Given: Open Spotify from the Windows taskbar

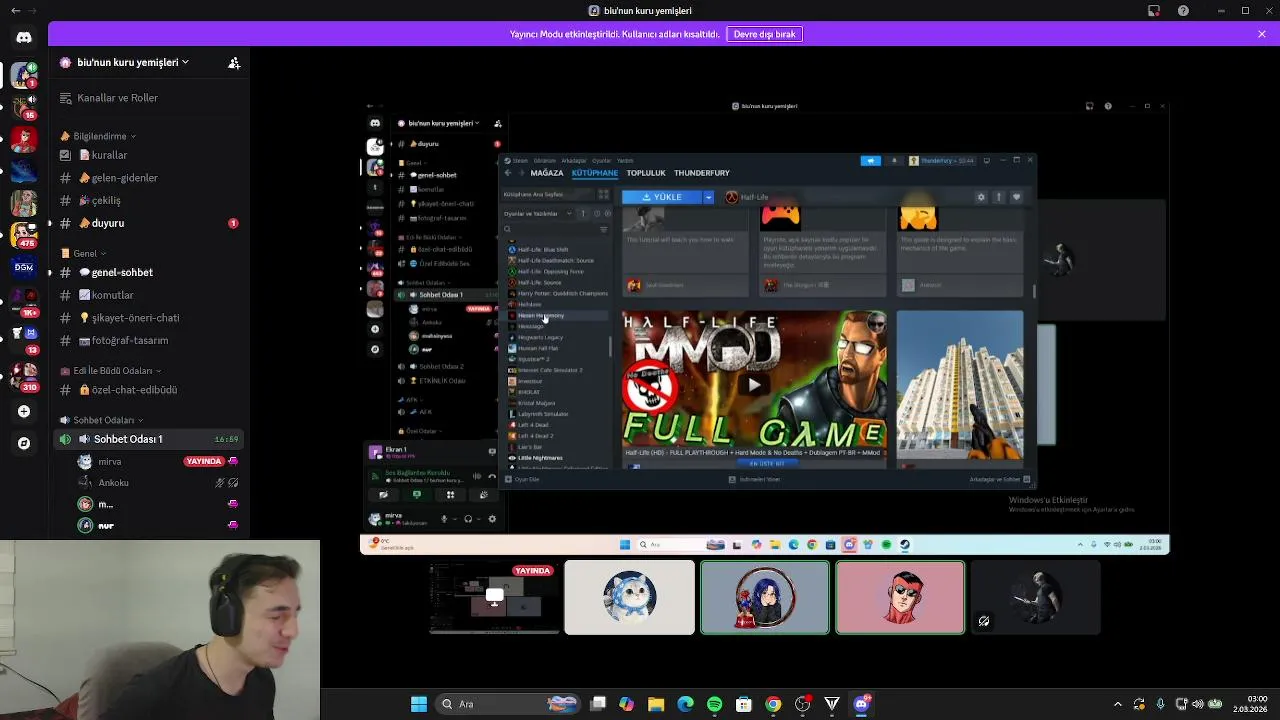Looking at the screenshot, I should coord(714,704).
